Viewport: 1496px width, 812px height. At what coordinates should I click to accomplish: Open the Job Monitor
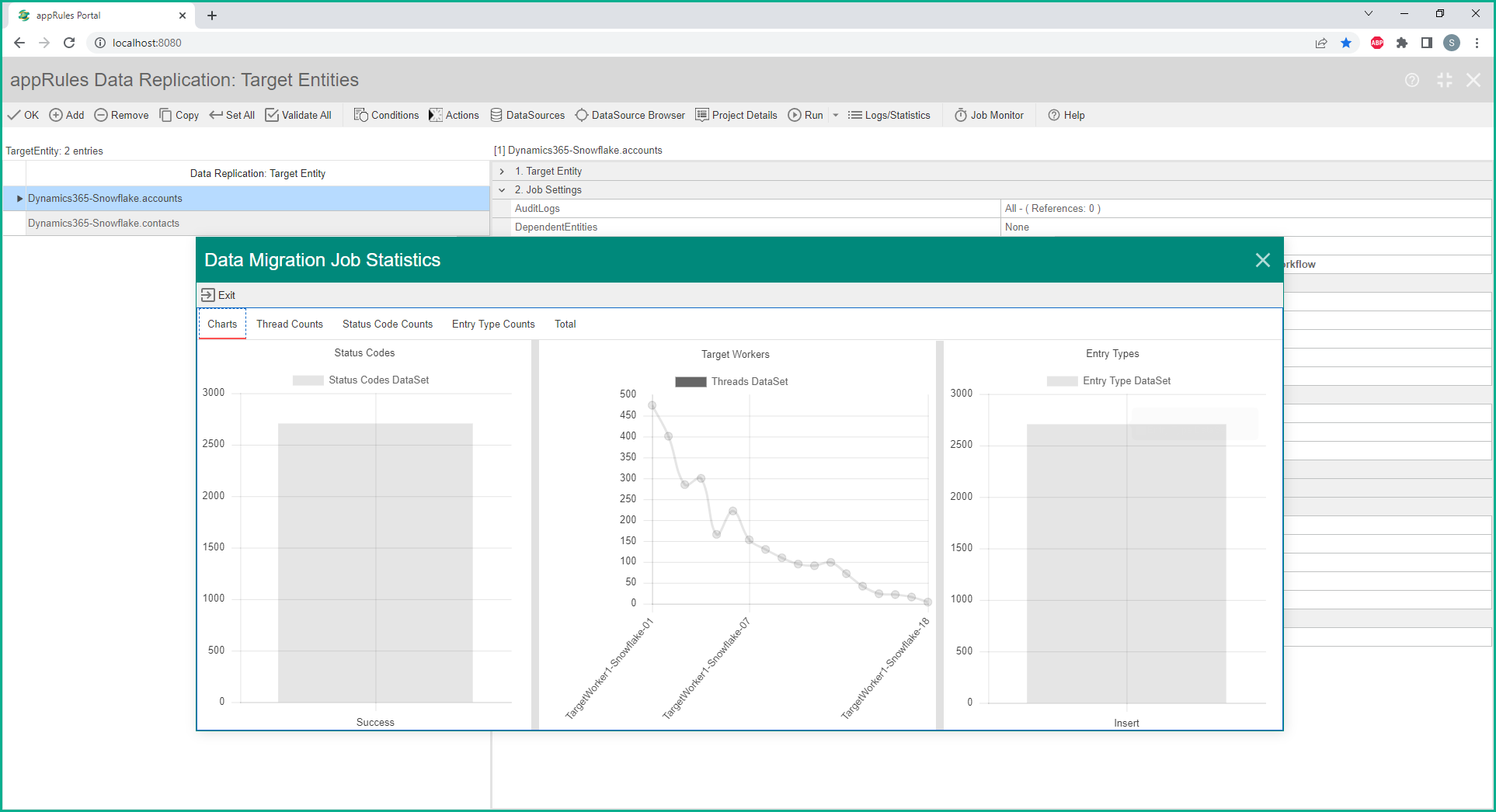990,115
